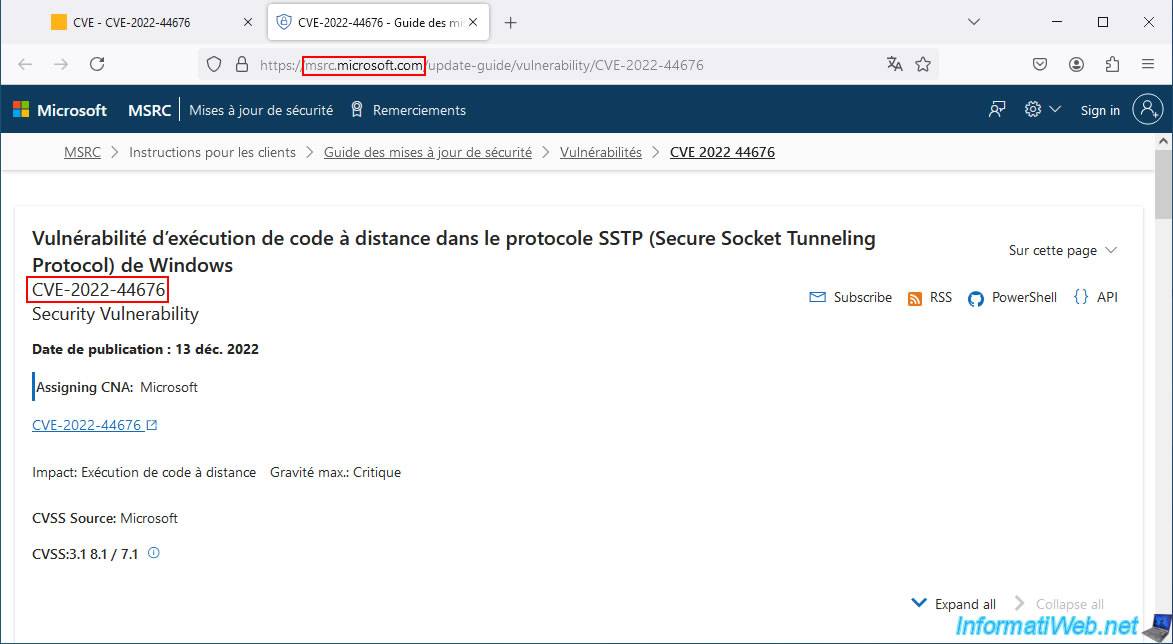Viewport: 1173px width, 644px height.
Task: Switch to the 'CVE - CVE-2022-44676' tab
Action: [x=140, y=22]
